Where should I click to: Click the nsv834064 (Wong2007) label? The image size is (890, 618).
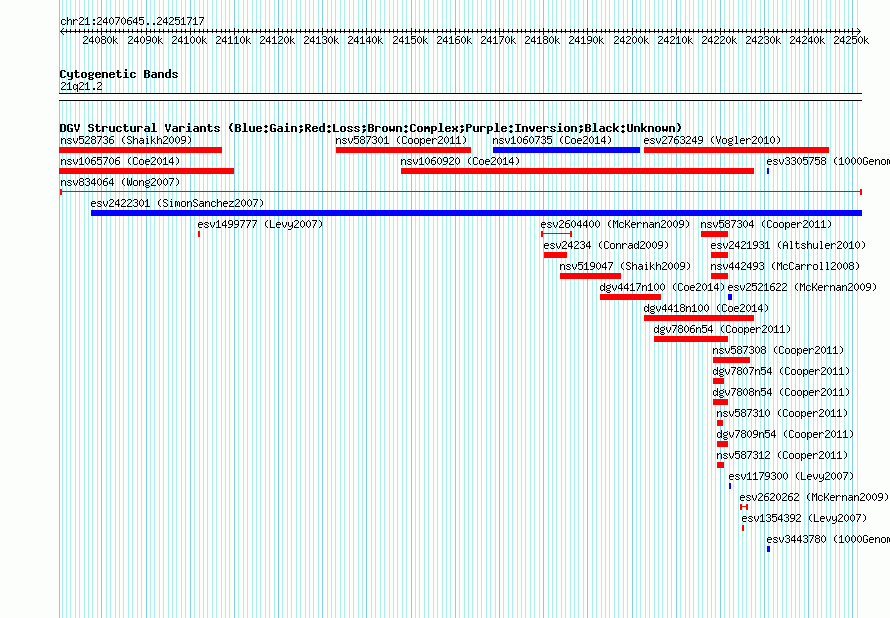(120, 182)
